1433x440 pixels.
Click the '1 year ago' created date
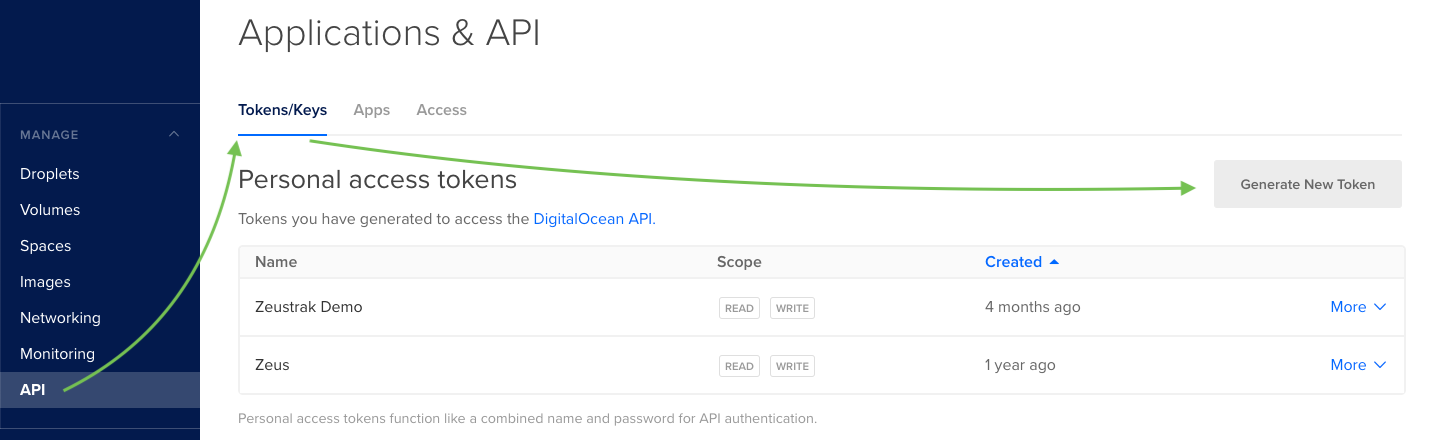pos(1020,365)
